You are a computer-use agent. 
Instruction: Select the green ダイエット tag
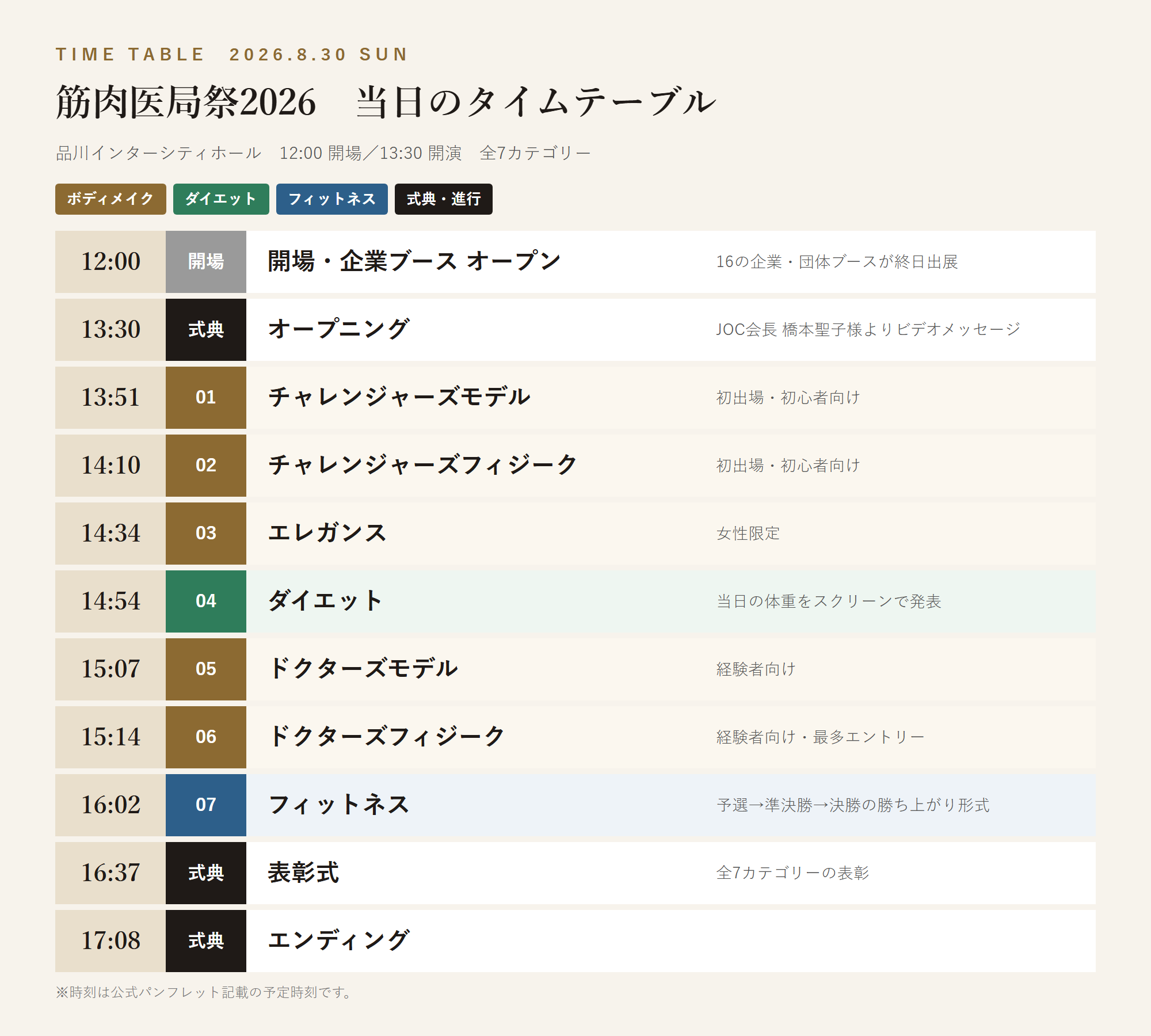[221, 199]
